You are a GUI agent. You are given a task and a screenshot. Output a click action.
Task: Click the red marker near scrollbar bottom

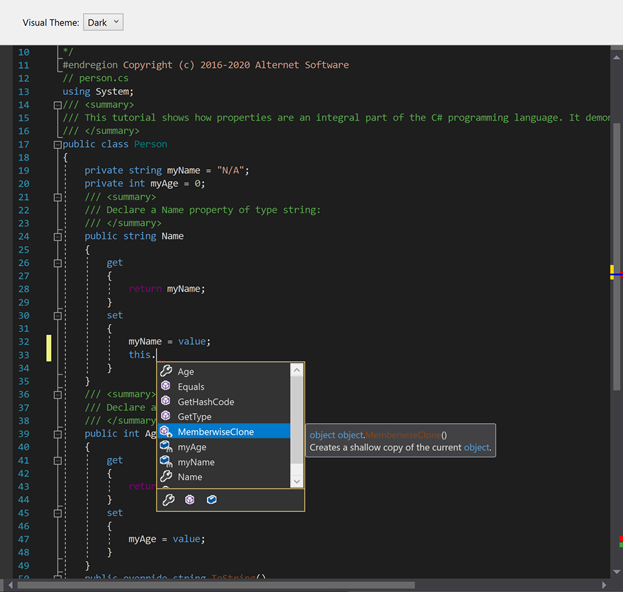pyautogui.click(x=621, y=539)
